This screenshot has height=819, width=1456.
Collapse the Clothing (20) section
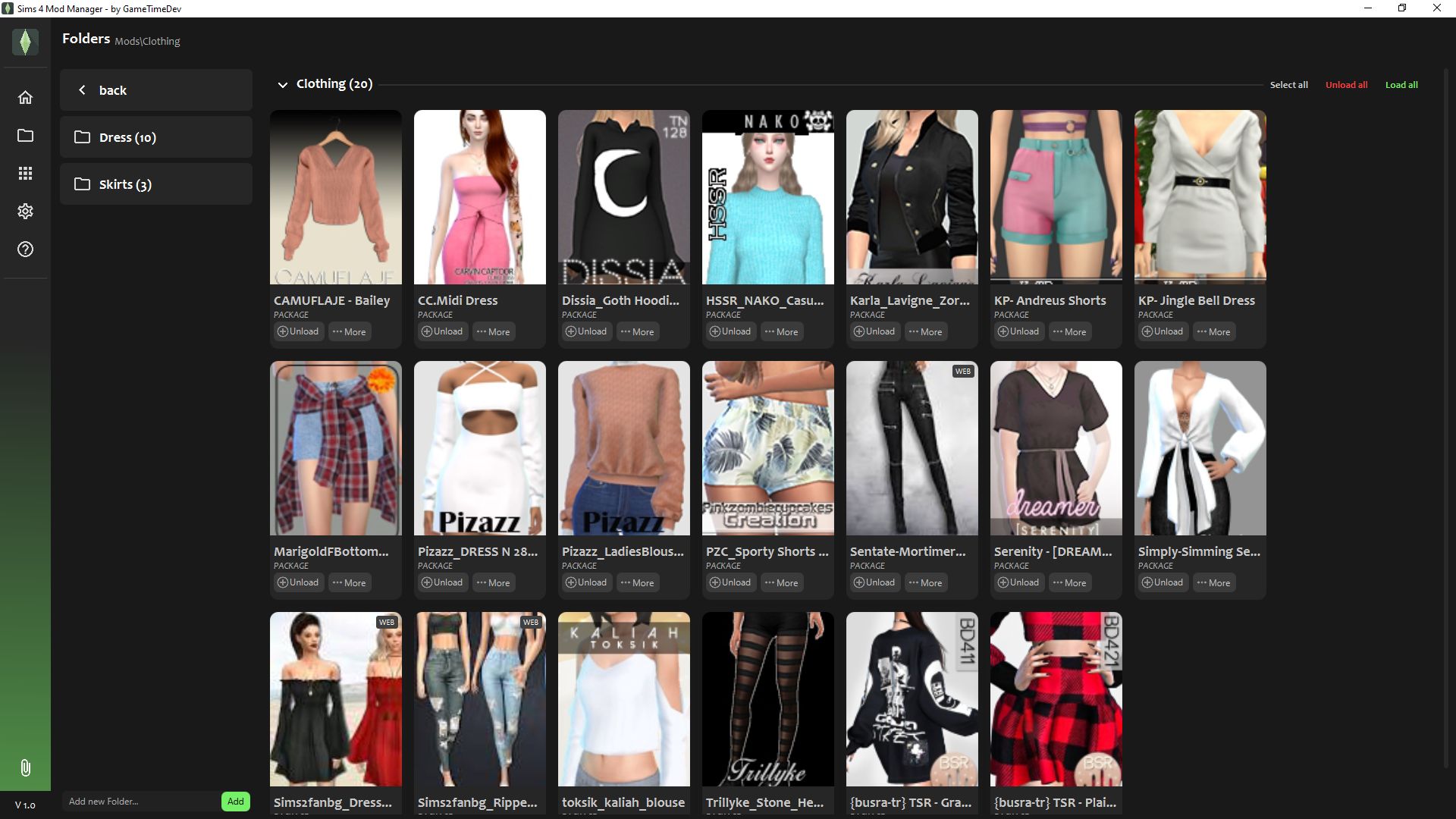coord(283,84)
